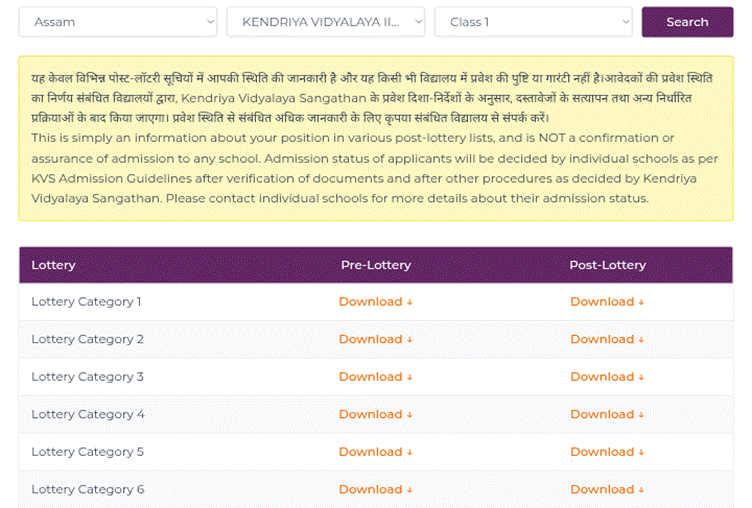Screen dimensions: 752x508
Task: Click the Post-Lottery column header
Action: (x=608, y=265)
